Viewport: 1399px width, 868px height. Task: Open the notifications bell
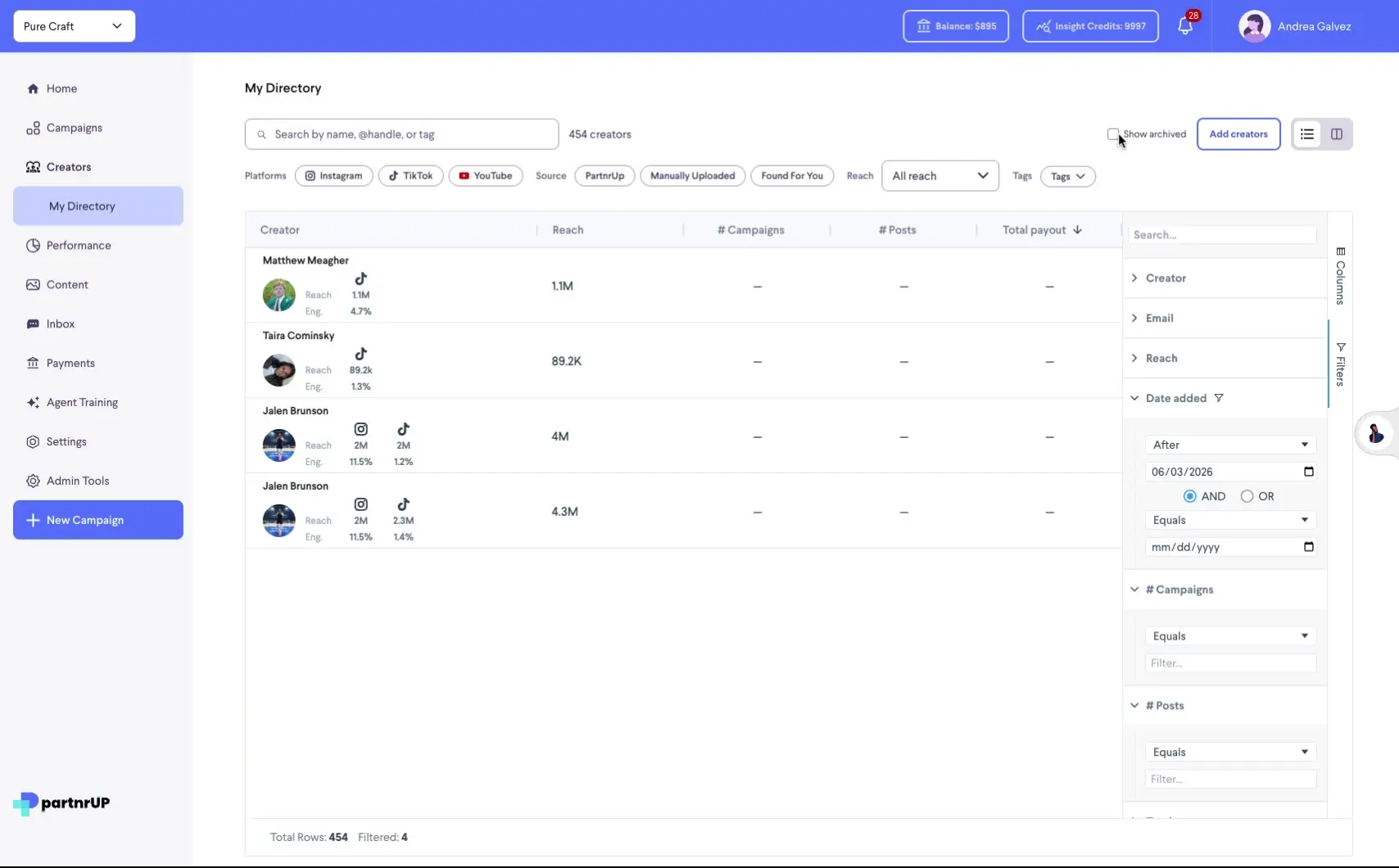click(x=1184, y=26)
